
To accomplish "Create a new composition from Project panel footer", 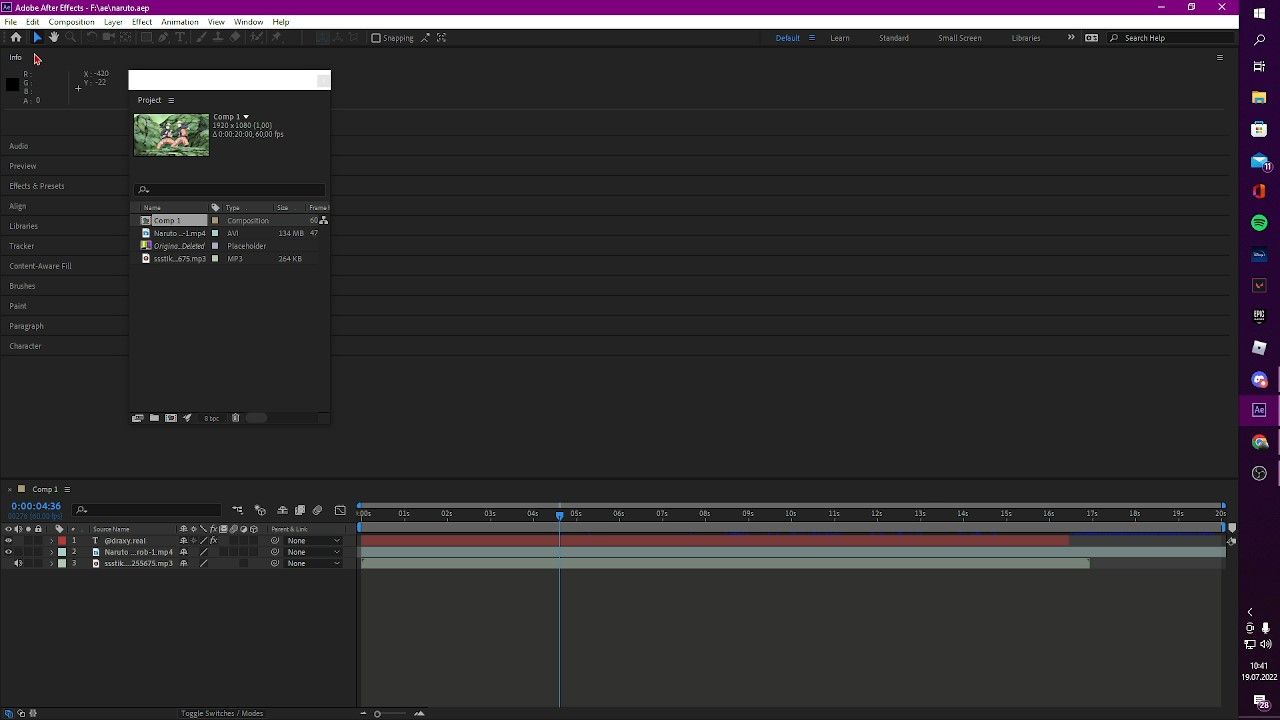I will [171, 418].
